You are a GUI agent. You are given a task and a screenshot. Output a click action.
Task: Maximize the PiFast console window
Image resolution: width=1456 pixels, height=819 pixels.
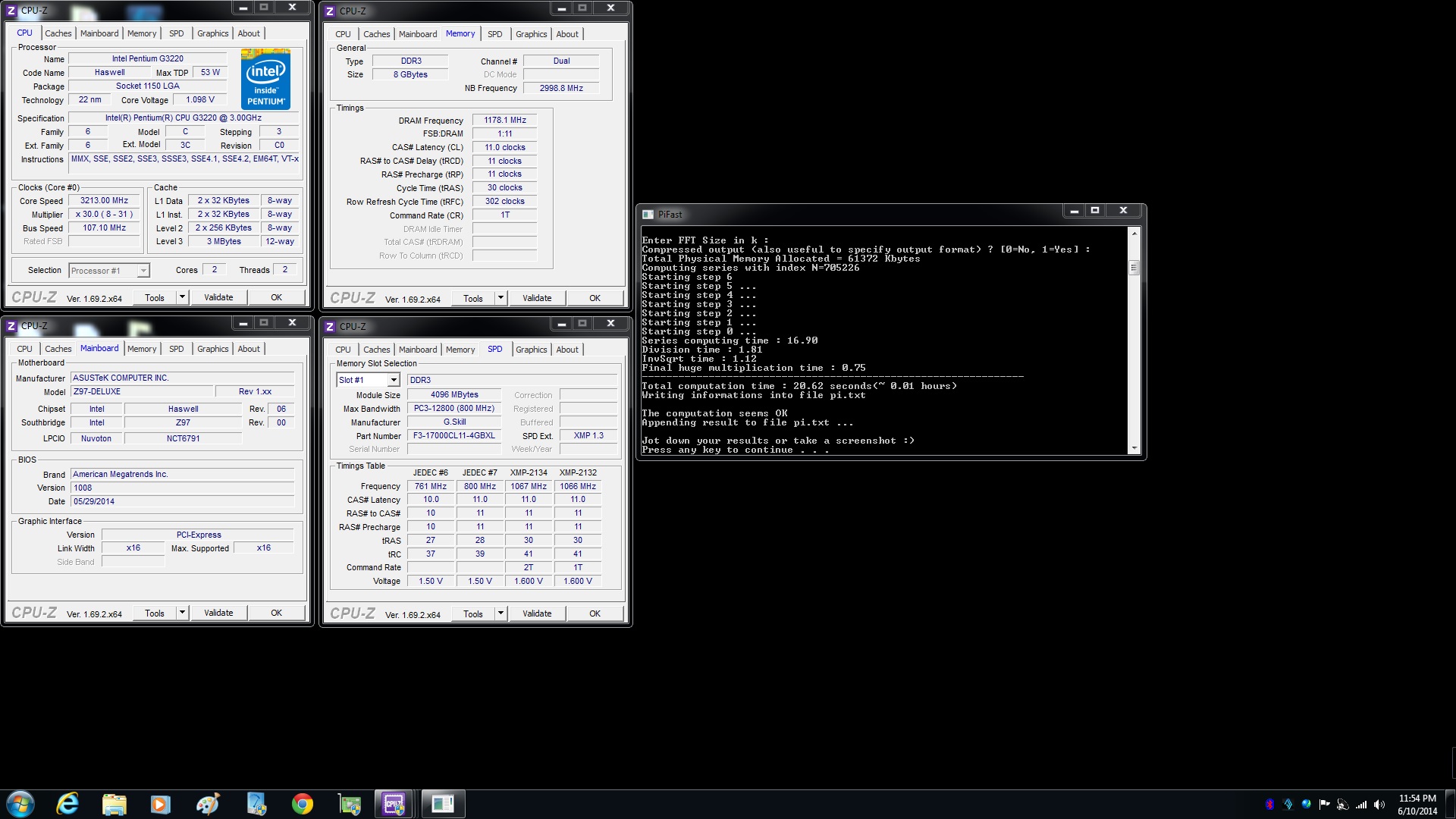coord(1095,210)
